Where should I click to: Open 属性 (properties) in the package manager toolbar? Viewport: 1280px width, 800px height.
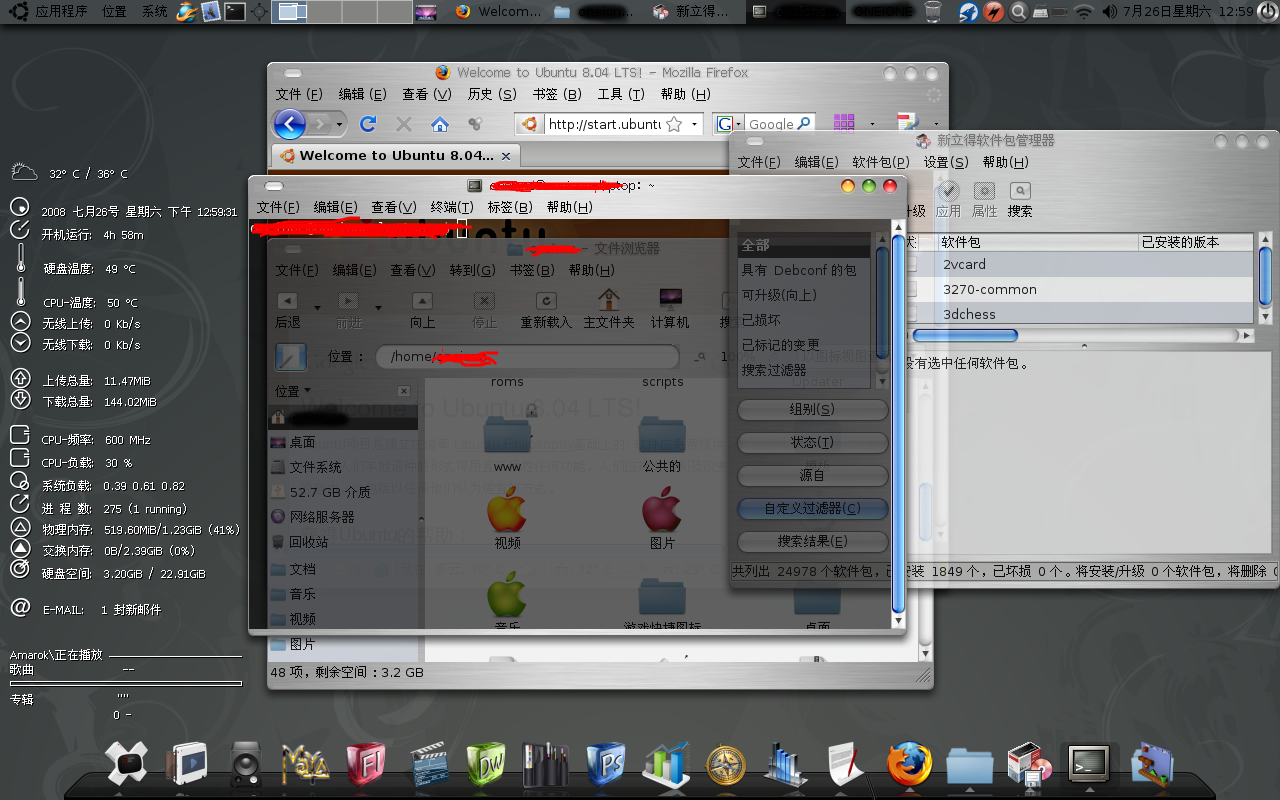point(985,199)
